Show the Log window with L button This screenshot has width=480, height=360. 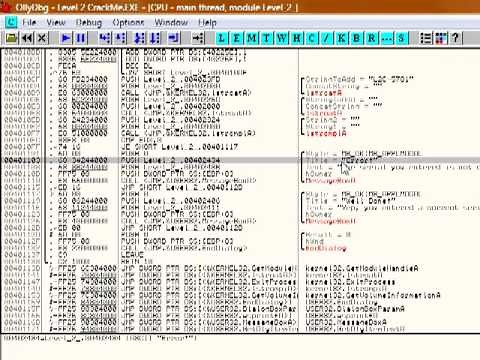[x=221, y=38]
